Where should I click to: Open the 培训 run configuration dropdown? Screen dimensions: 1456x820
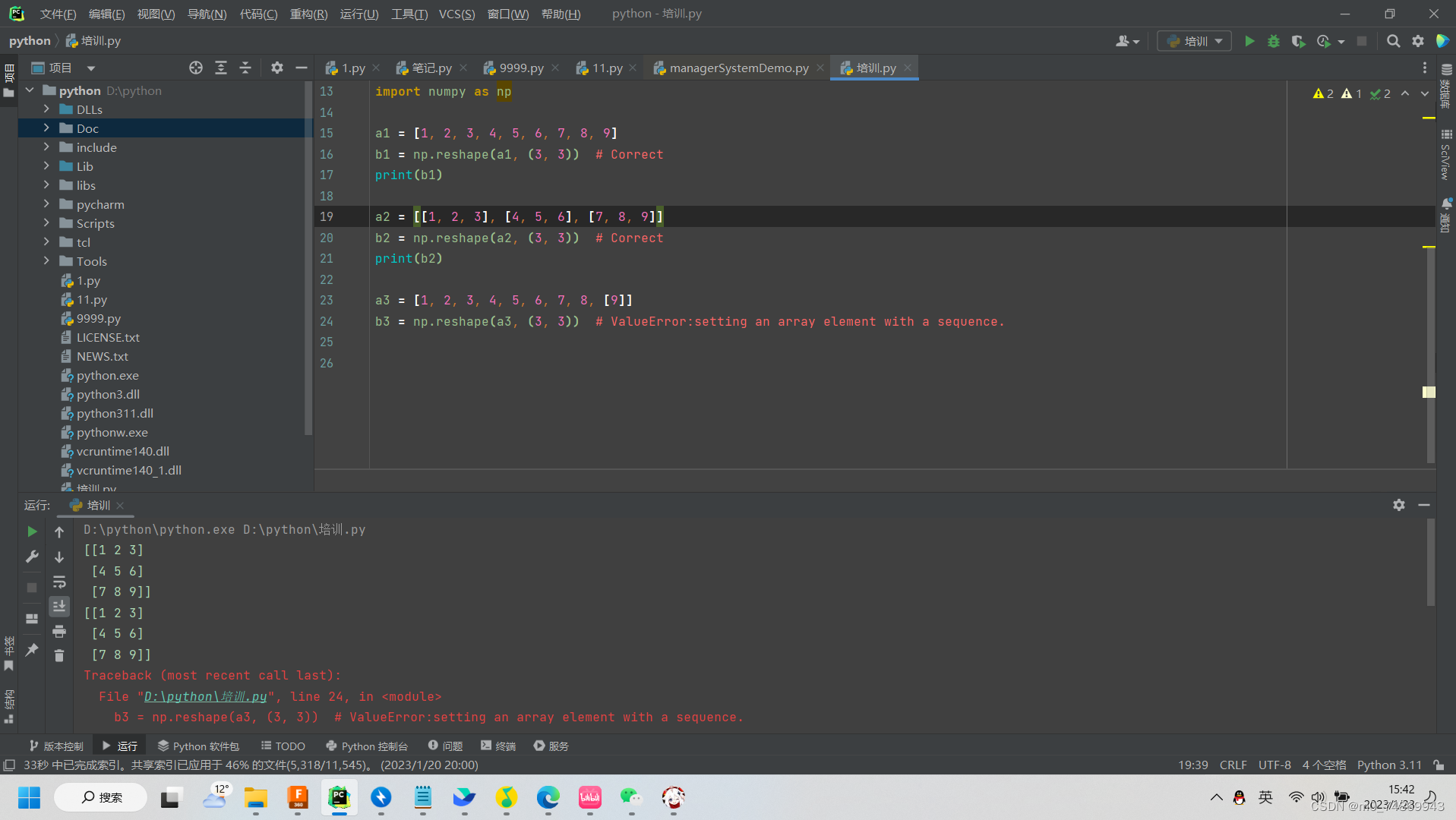pyautogui.click(x=1218, y=40)
